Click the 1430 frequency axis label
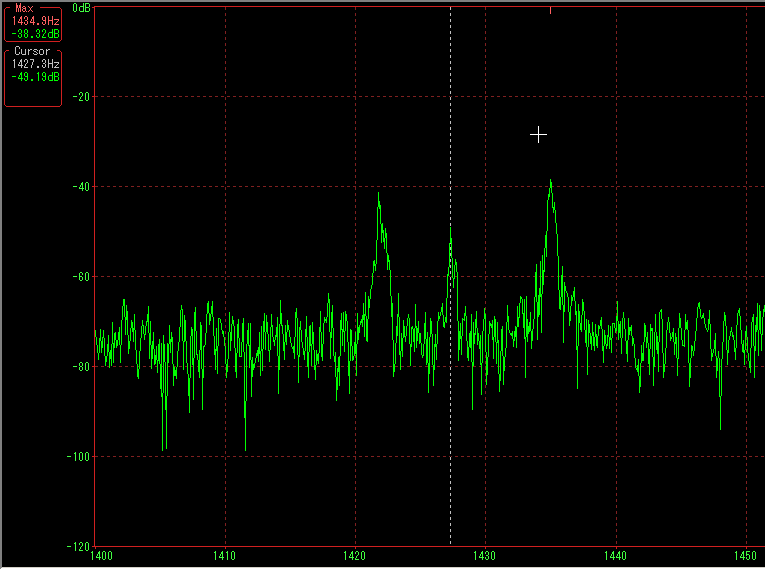Viewport: 765px width, 569px height. (x=484, y=556)
